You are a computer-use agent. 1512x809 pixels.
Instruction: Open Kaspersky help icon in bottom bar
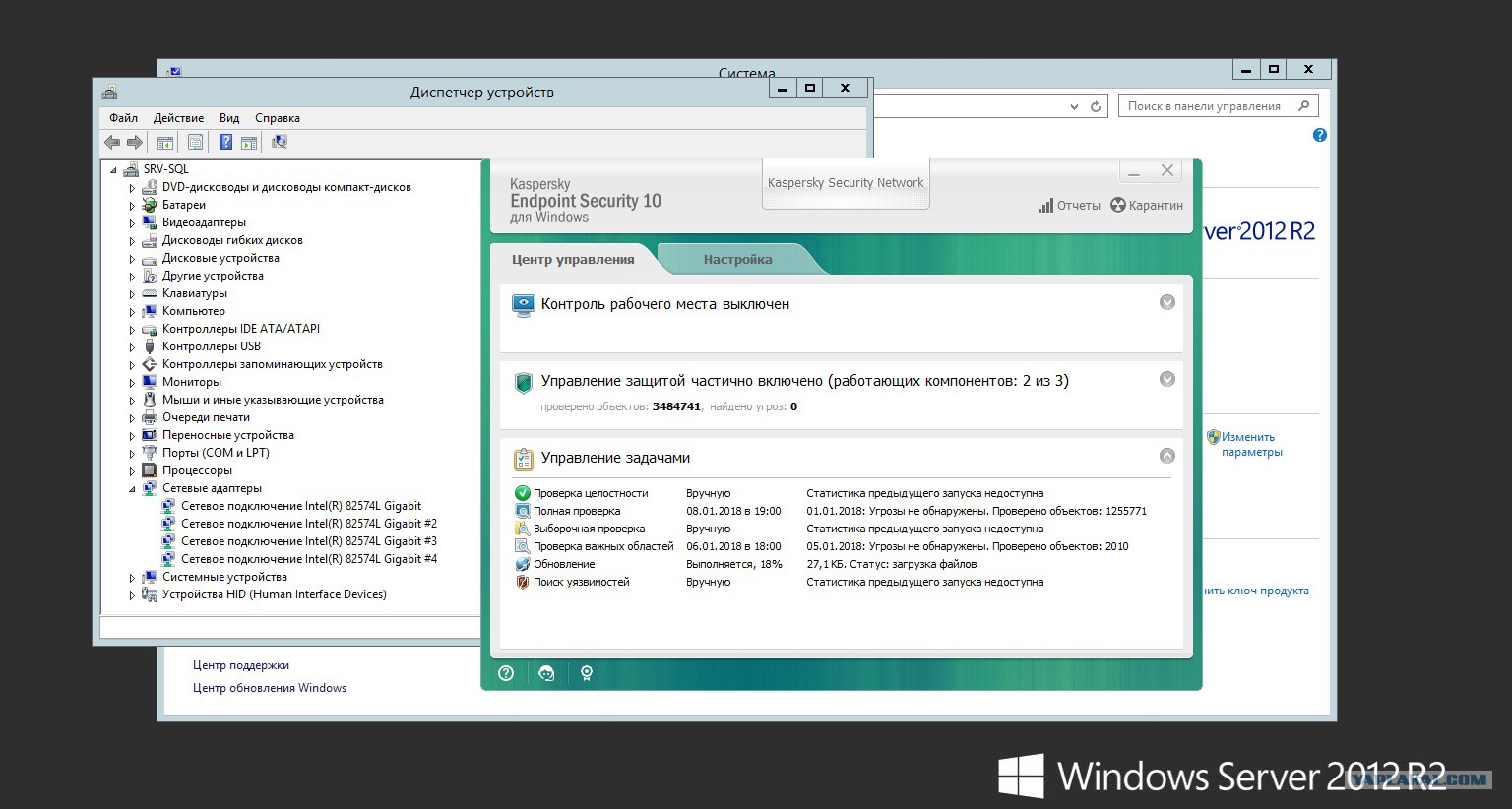coord(506,673)
